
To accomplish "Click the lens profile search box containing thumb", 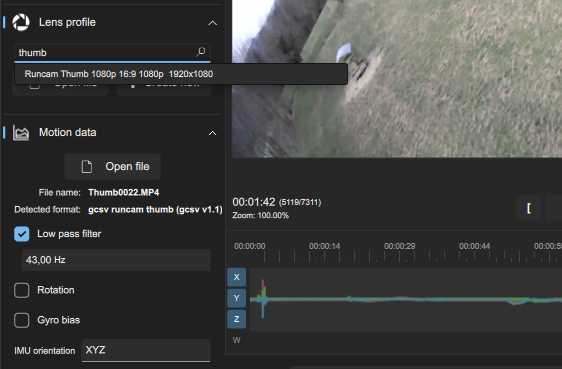I will click(112, 53).
